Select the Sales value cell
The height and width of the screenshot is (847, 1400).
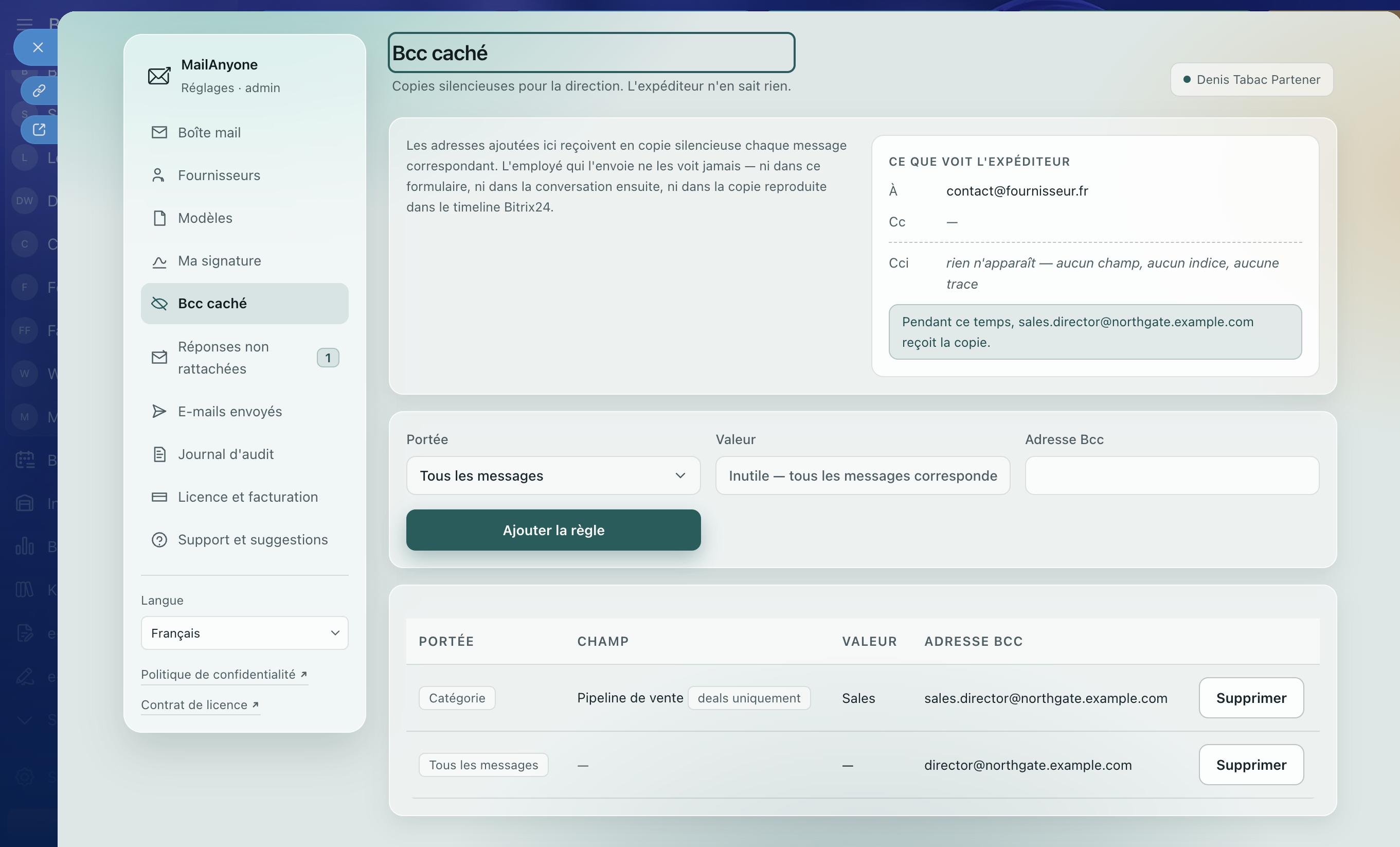[x=858, y=698]
